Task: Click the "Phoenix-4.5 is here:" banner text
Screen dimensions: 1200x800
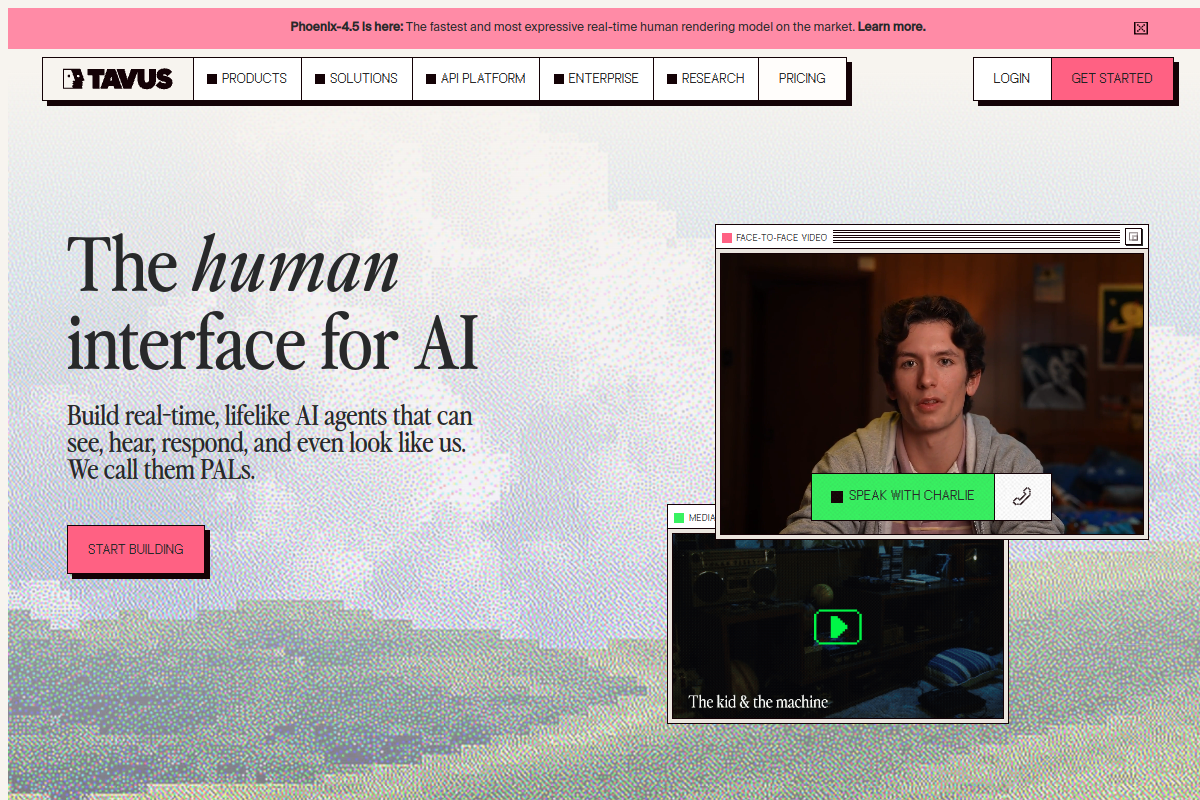Action: click(x=347, y=27)
